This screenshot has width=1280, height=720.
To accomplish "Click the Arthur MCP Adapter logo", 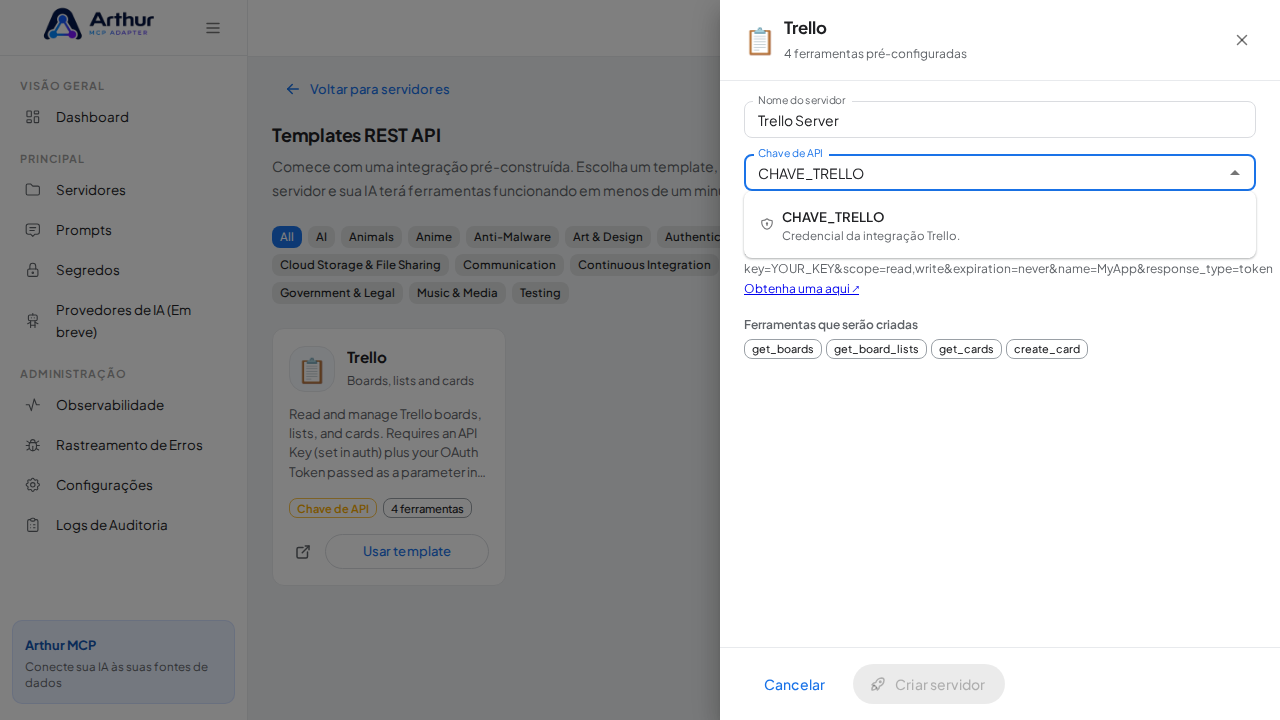I will pos(99,24).
